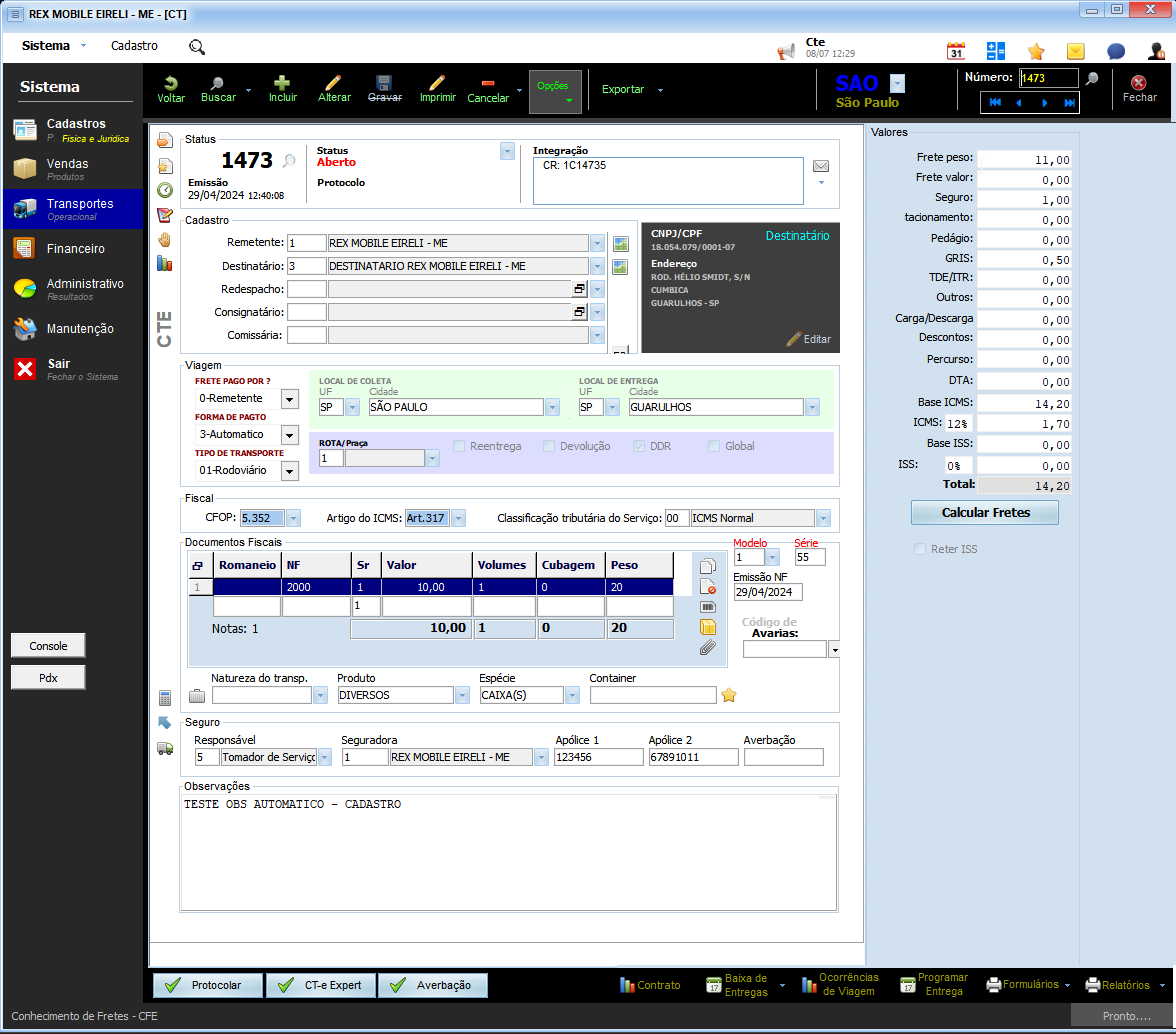Click the gold star favorites icon
The height and width of the screenshot is (1034, 1176).
[x=1036, y=51]
